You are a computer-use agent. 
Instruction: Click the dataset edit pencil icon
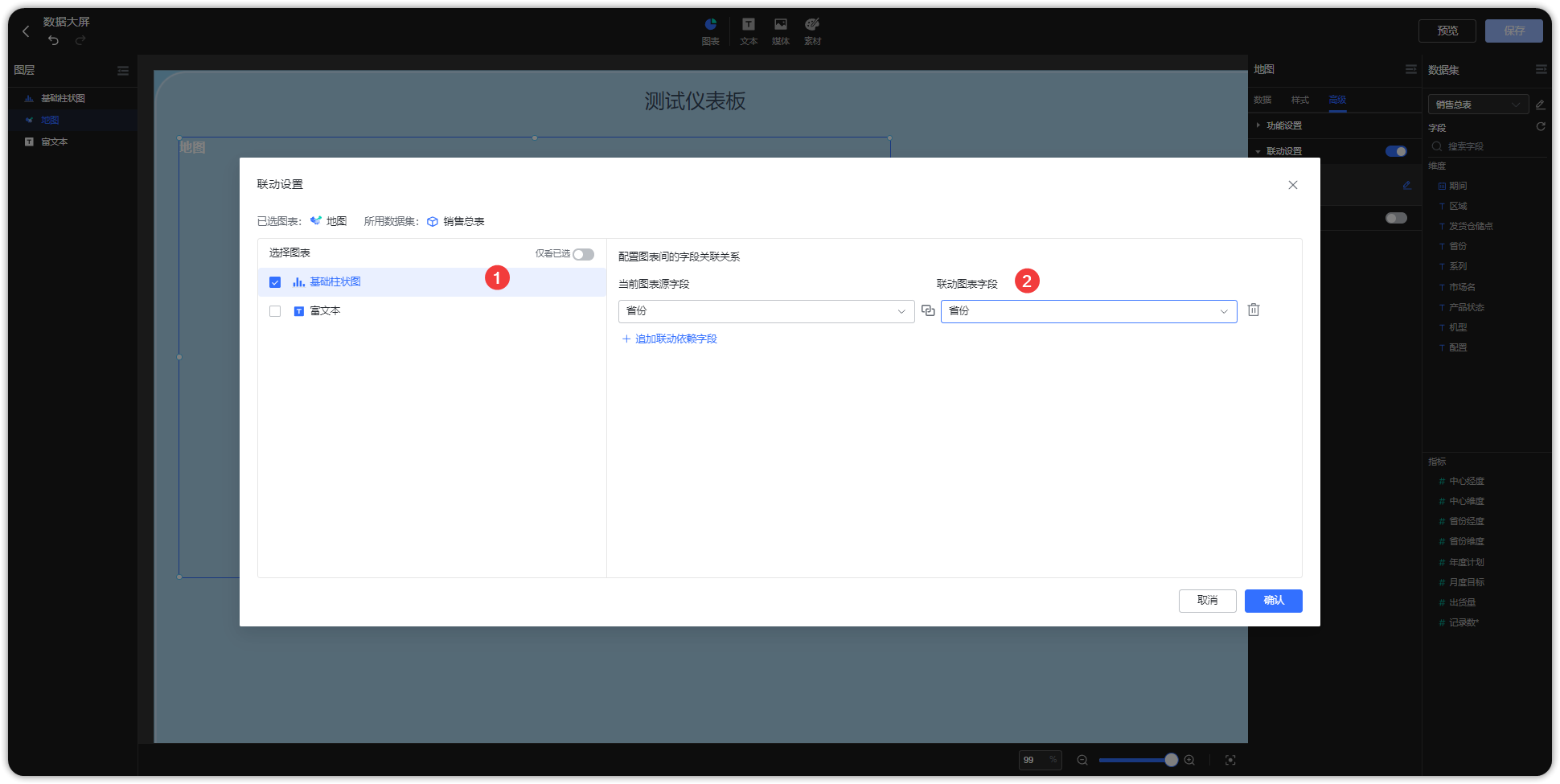pyautogui.click(x=1540, y=105)
